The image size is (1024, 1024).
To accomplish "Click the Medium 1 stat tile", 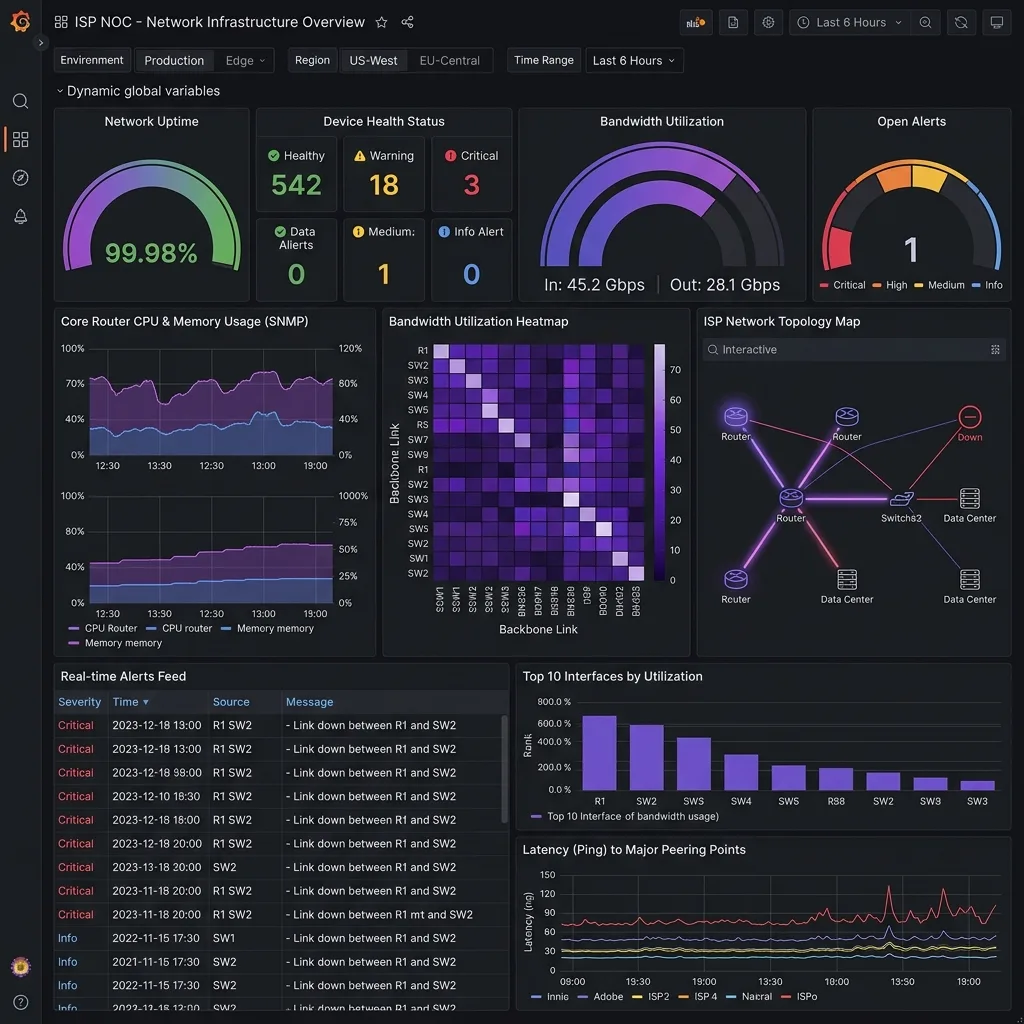I will pos(384,259).
